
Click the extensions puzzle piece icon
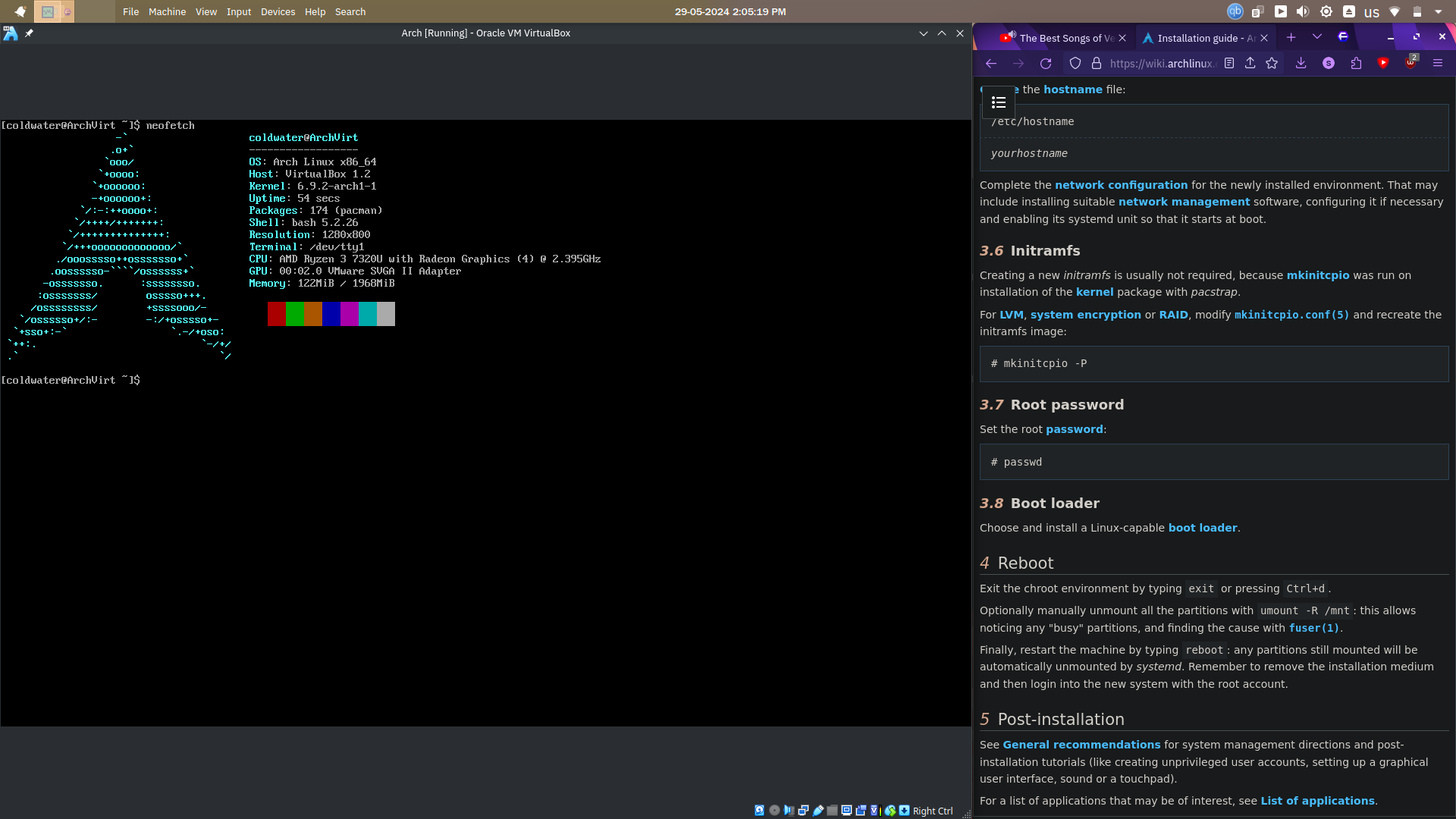(x=1356, y=64)
